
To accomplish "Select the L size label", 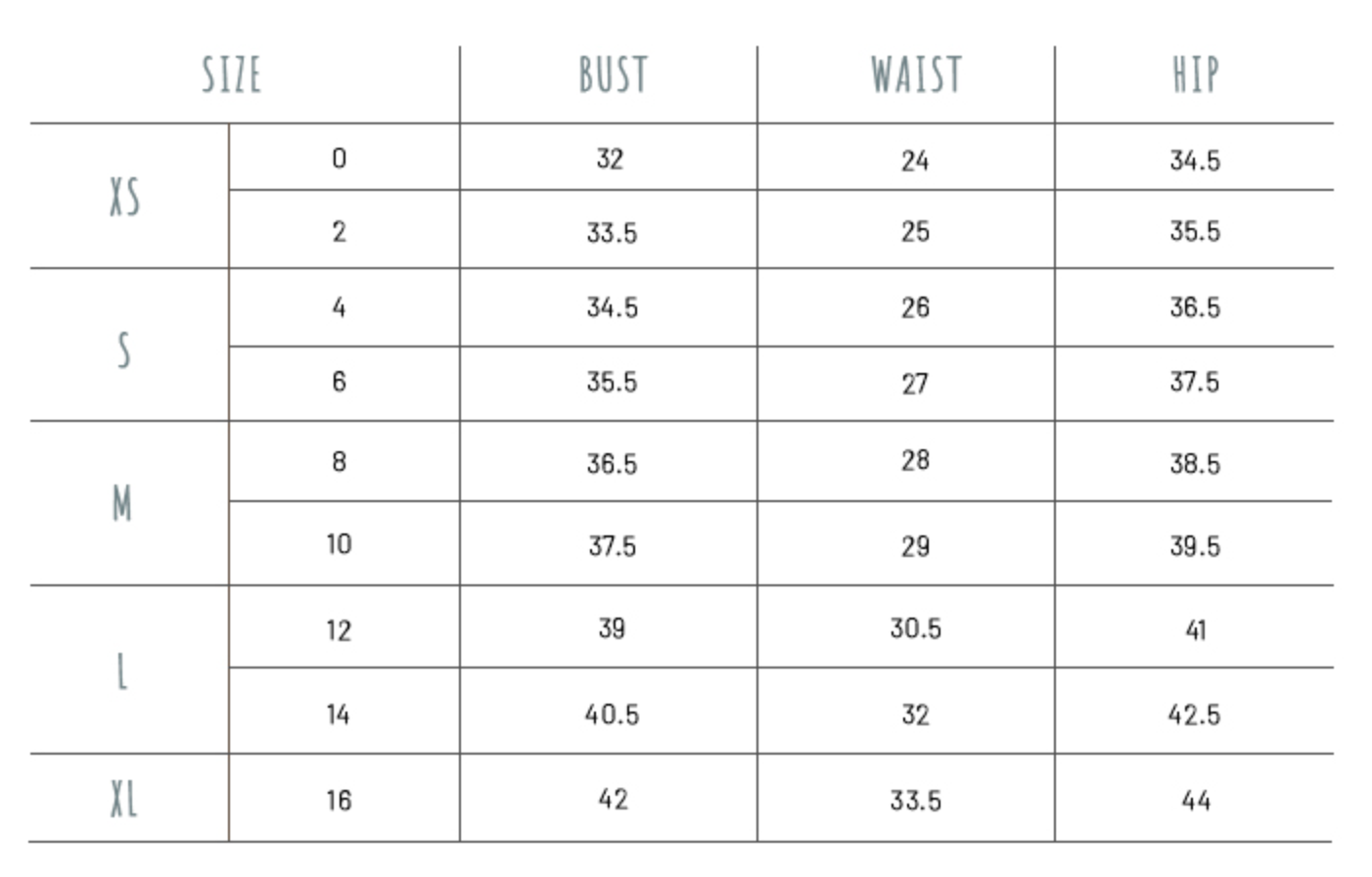I will [x=121, y=671].
